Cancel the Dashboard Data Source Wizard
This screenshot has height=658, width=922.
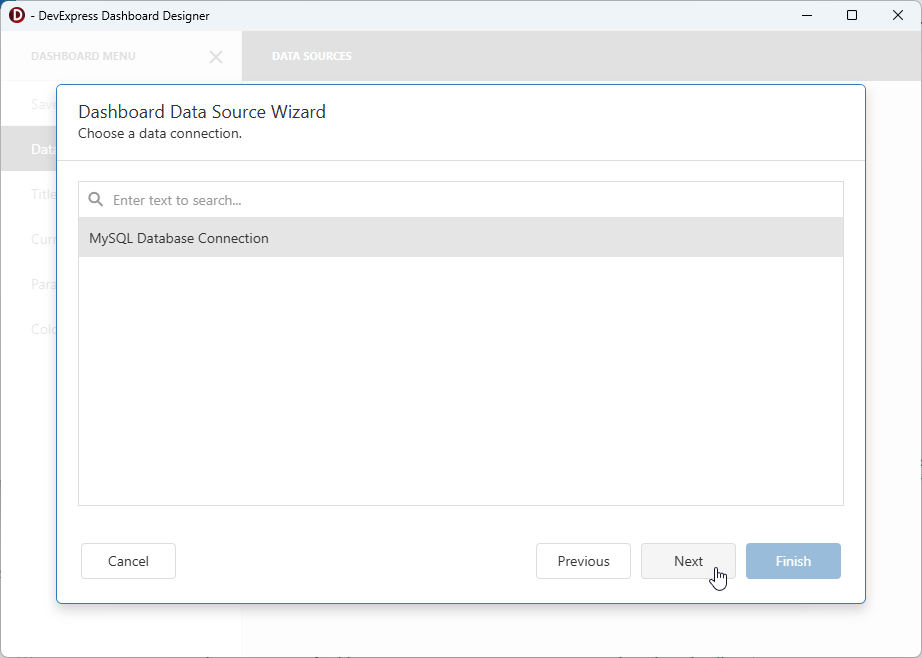pos(128,561)
